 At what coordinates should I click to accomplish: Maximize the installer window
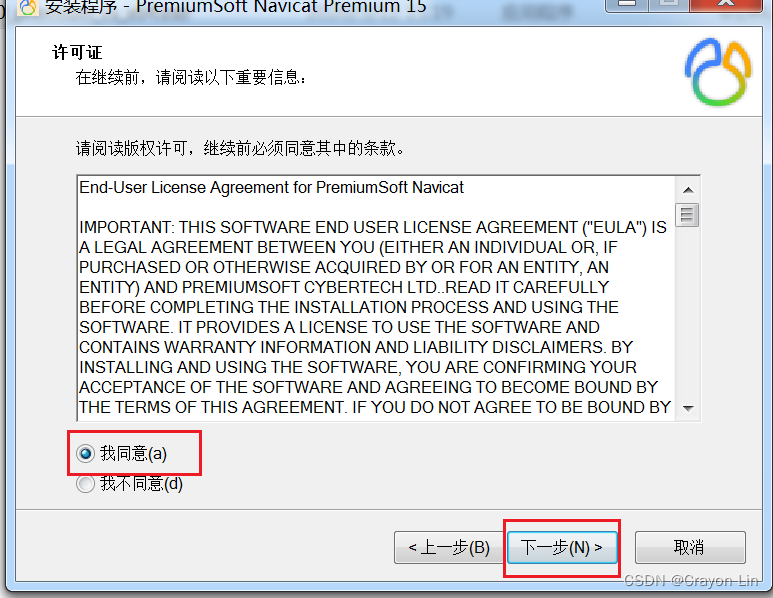(x=669, y=4)
